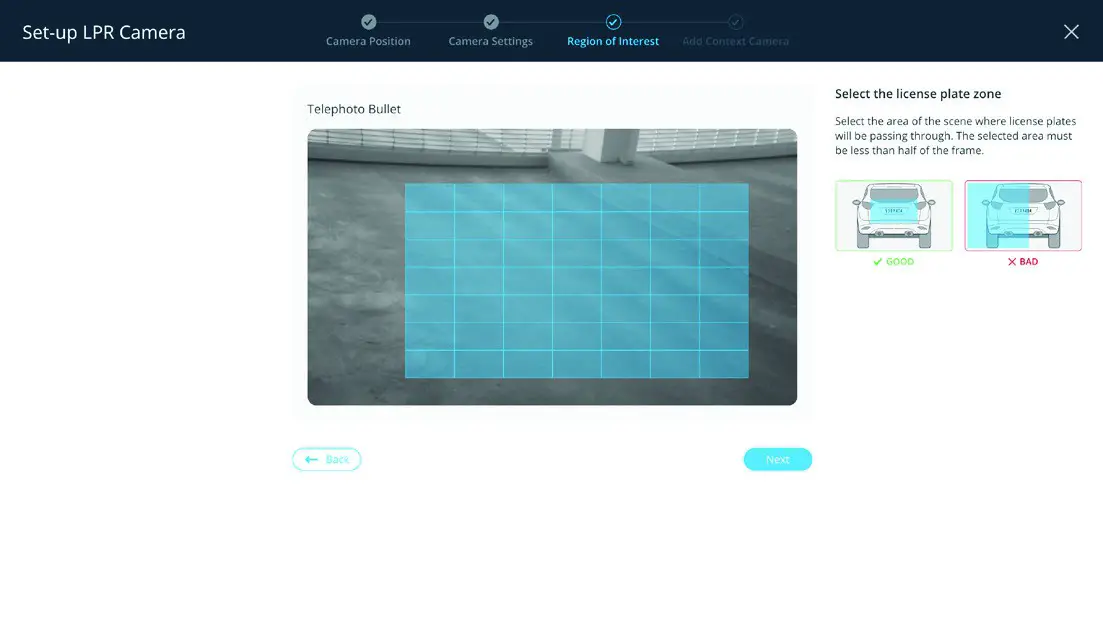Click the red X next to BAD label

[1012, 261]
